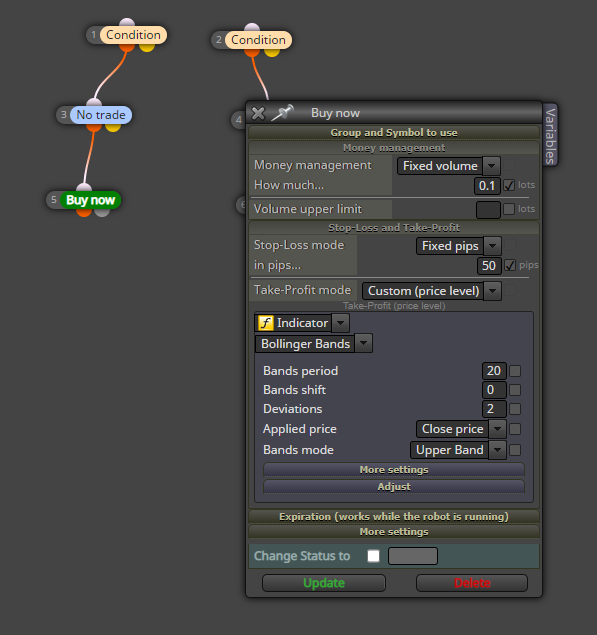Click More settings inside indicator box
Screen dimensions: 597x635
point(394,469)
